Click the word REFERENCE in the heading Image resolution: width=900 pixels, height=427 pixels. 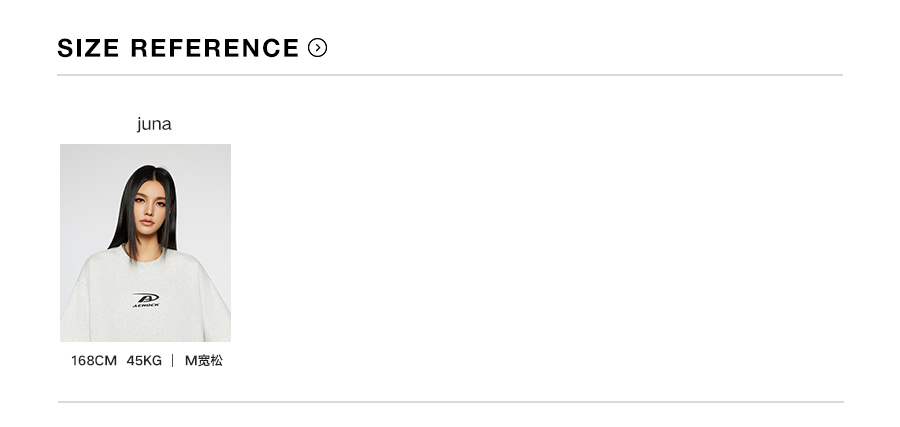click(215, 48)
